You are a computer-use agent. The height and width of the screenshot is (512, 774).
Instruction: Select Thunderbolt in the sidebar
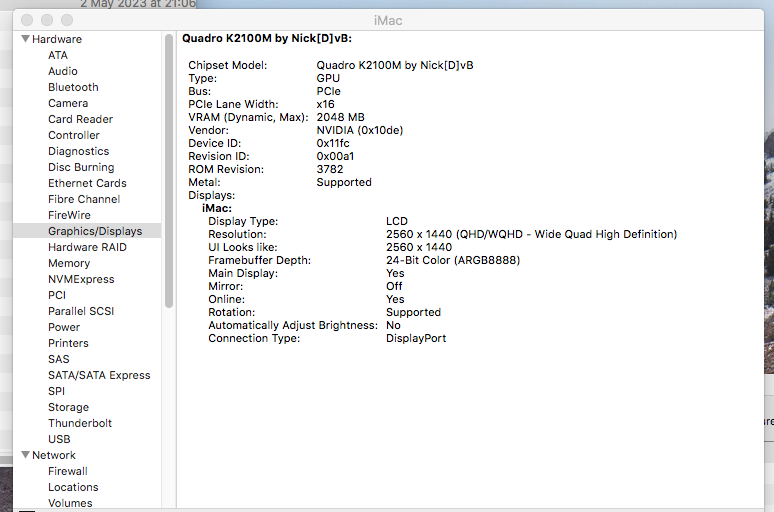point(80,423)
